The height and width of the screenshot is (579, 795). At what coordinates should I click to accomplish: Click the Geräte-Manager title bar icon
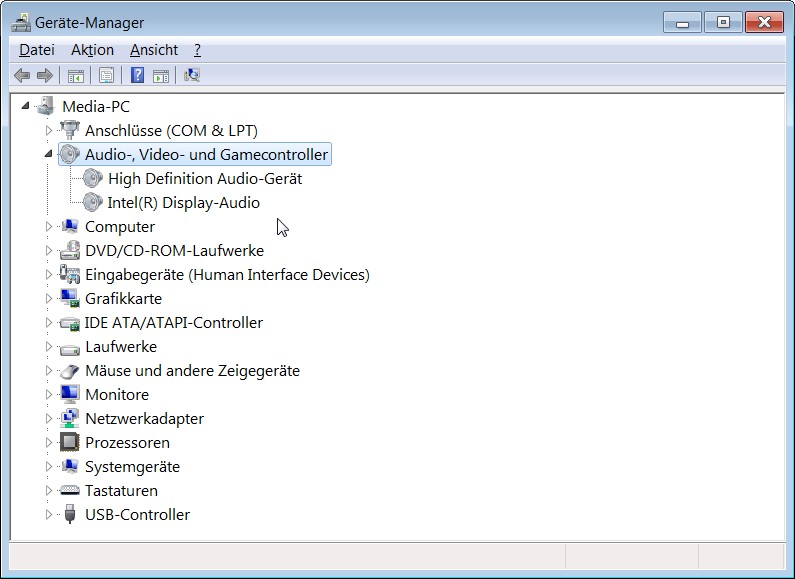coord(21,23)
